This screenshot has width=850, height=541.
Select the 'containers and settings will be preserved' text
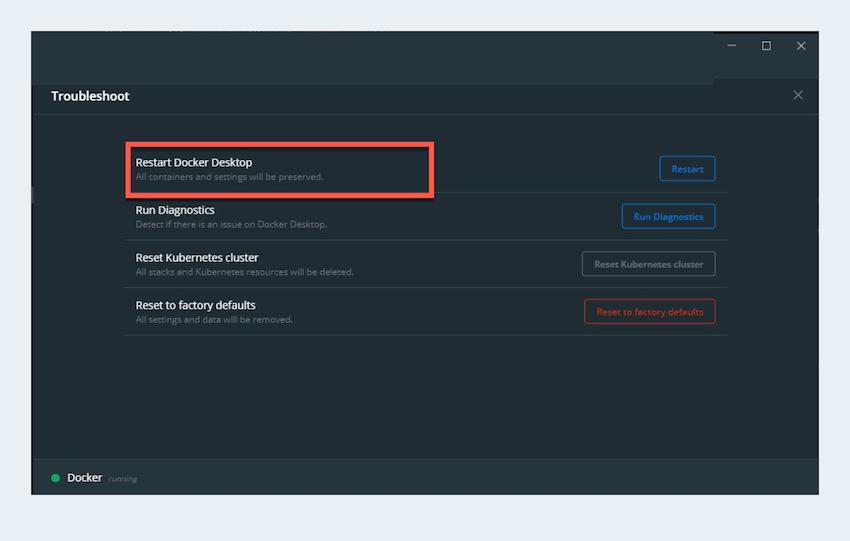pyautogui.click(x=229, y=177)
